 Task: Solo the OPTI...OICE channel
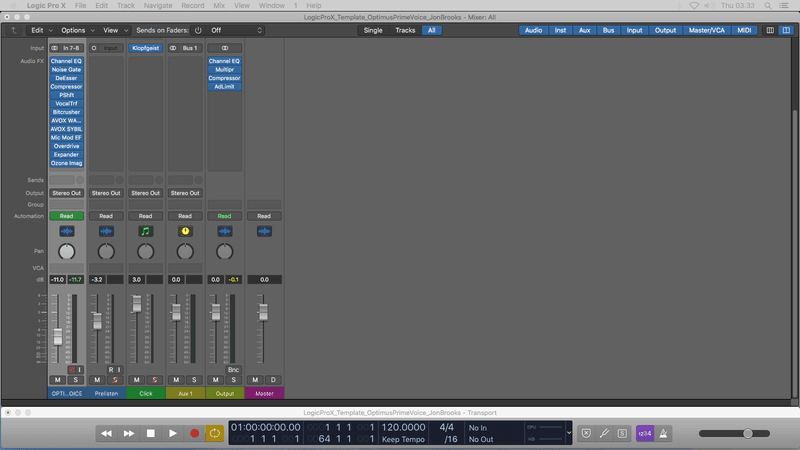pos(76,380)
